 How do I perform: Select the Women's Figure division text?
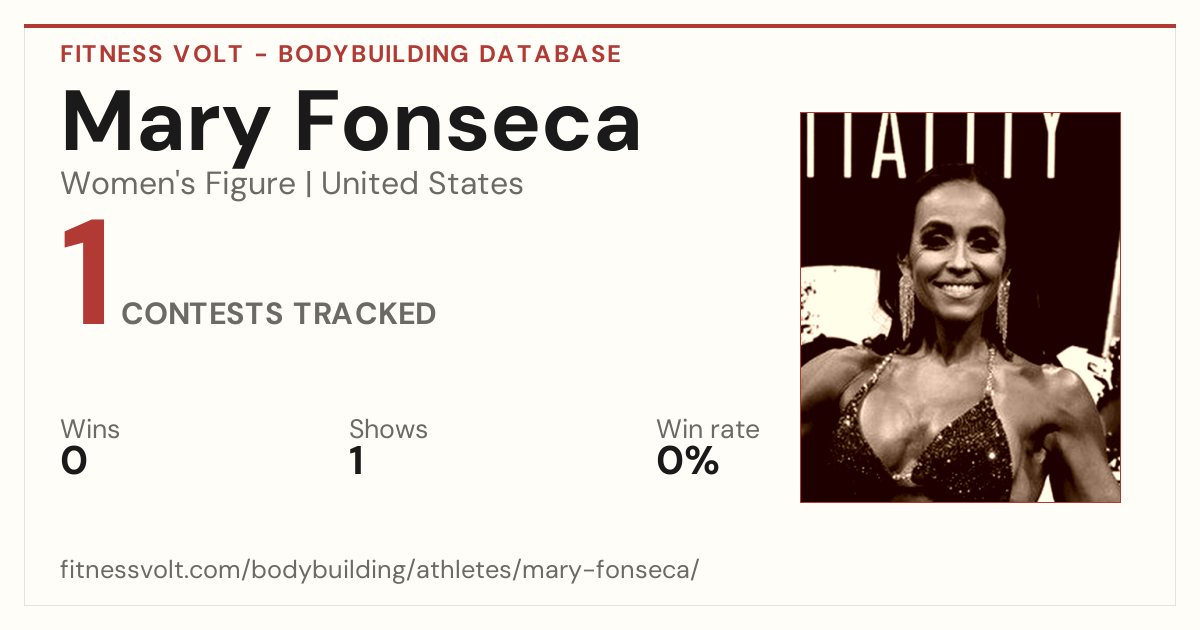[178, 184]
